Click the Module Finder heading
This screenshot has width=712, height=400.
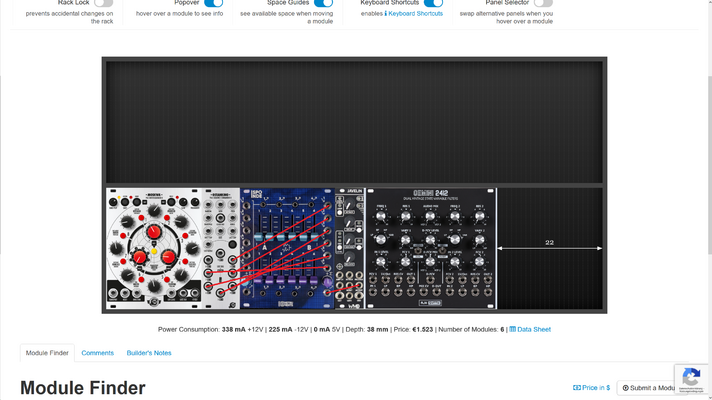83,388
